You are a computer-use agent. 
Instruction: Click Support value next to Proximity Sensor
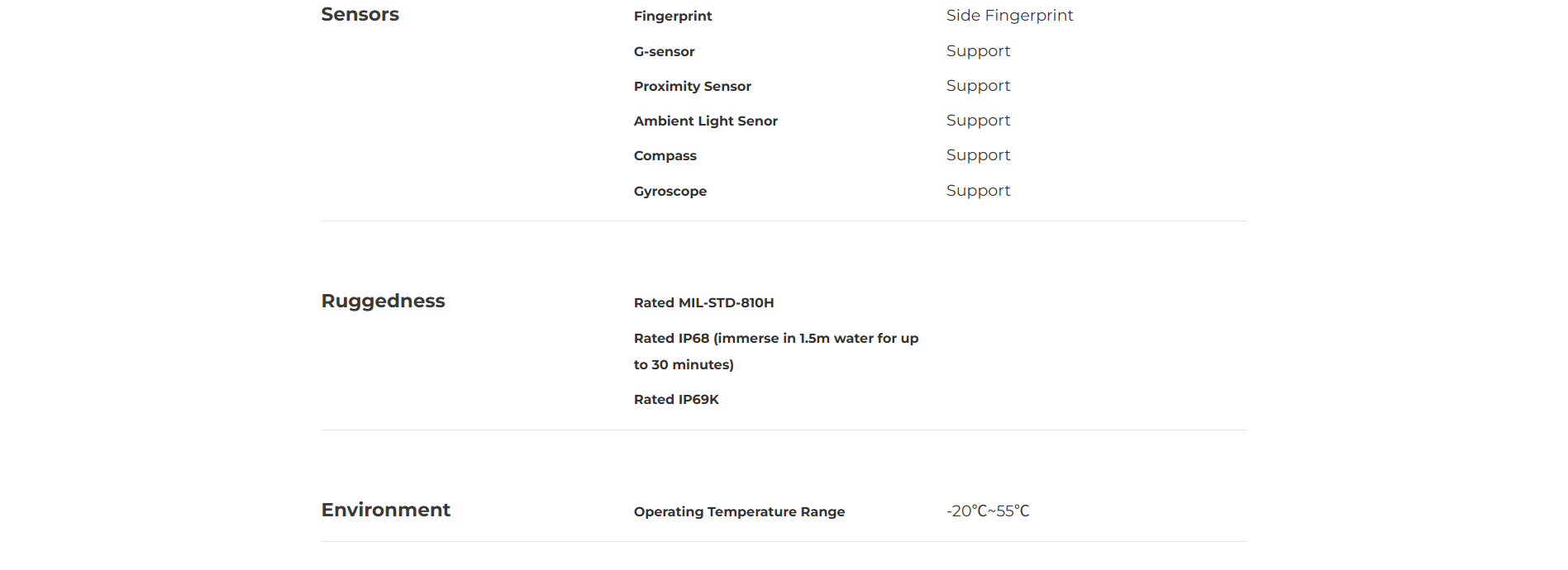coord(978,86)
